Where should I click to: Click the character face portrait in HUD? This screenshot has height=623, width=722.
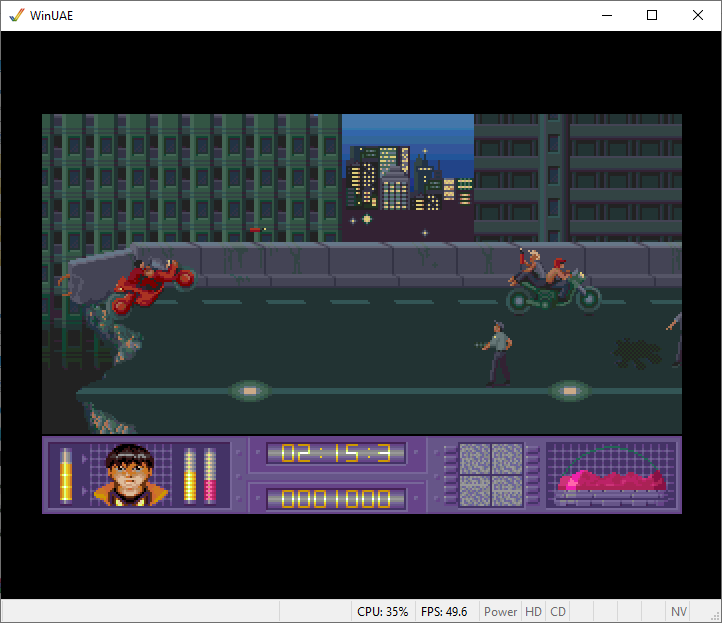[131, 475]
